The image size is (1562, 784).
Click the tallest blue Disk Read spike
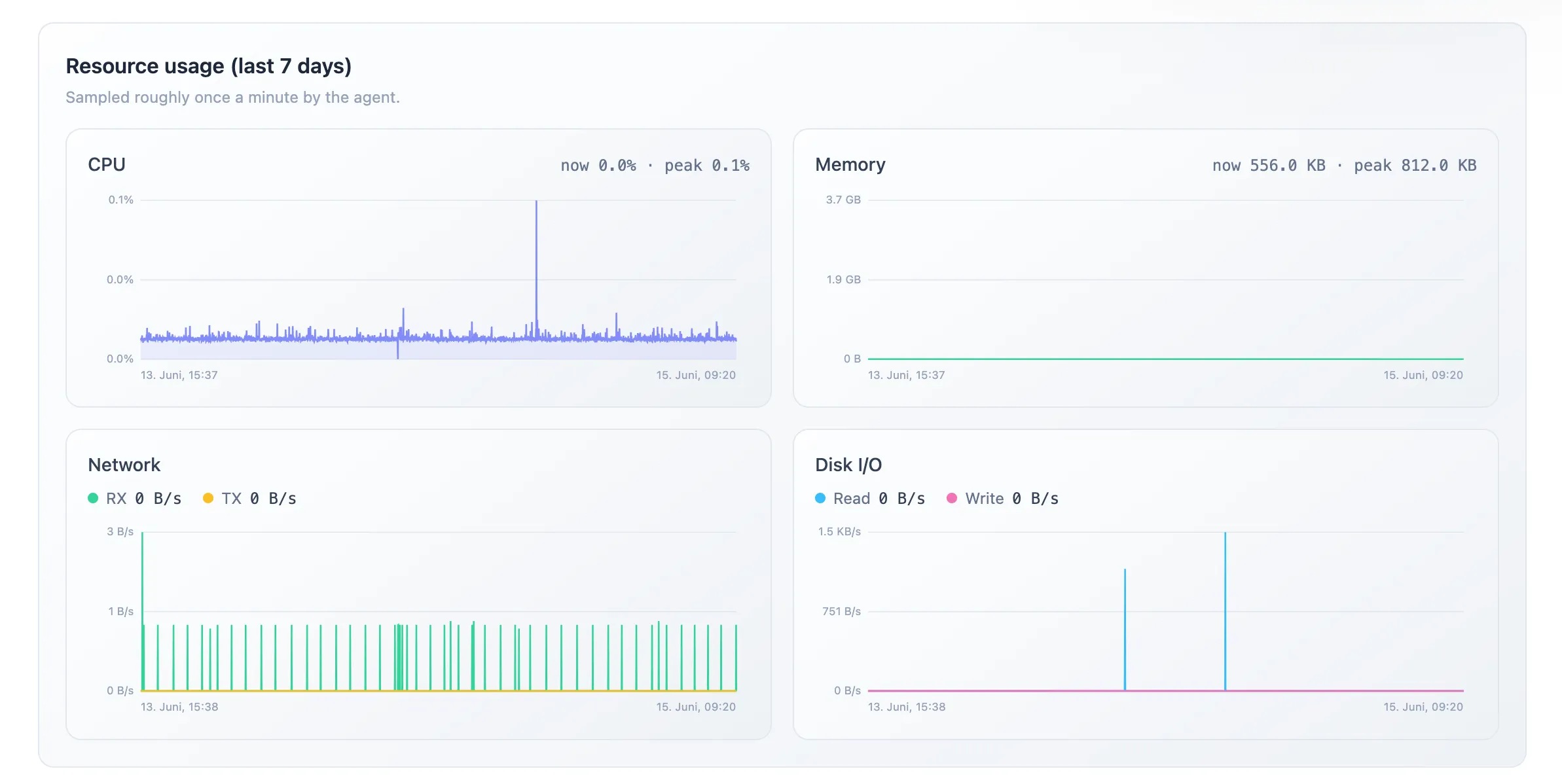point(1226,611)
